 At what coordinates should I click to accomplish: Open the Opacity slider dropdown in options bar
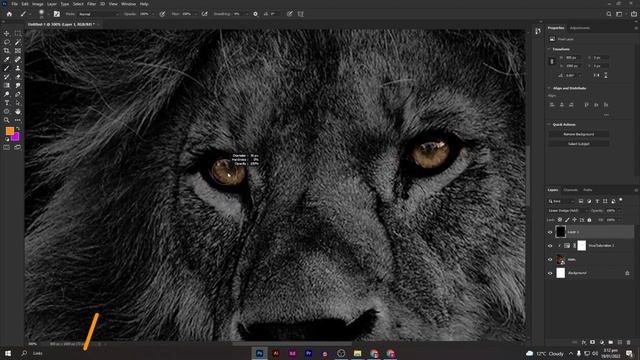point(153,14)
